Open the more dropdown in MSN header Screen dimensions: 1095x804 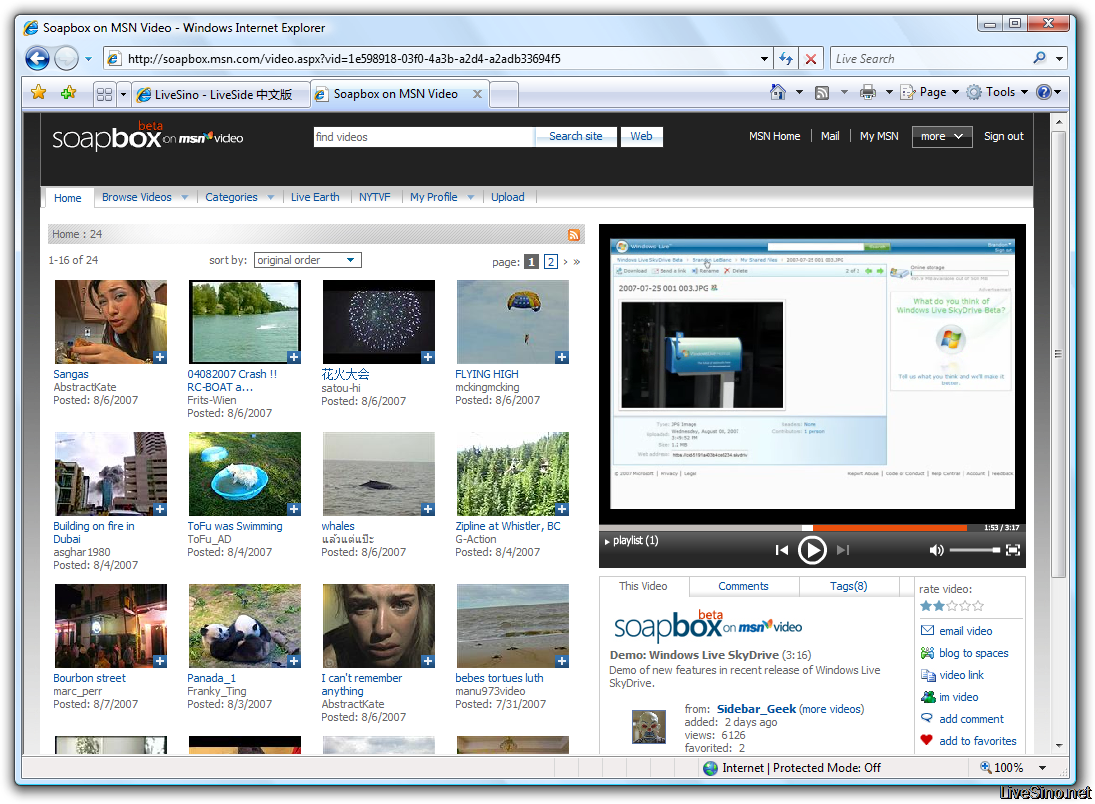pos(942,136)
